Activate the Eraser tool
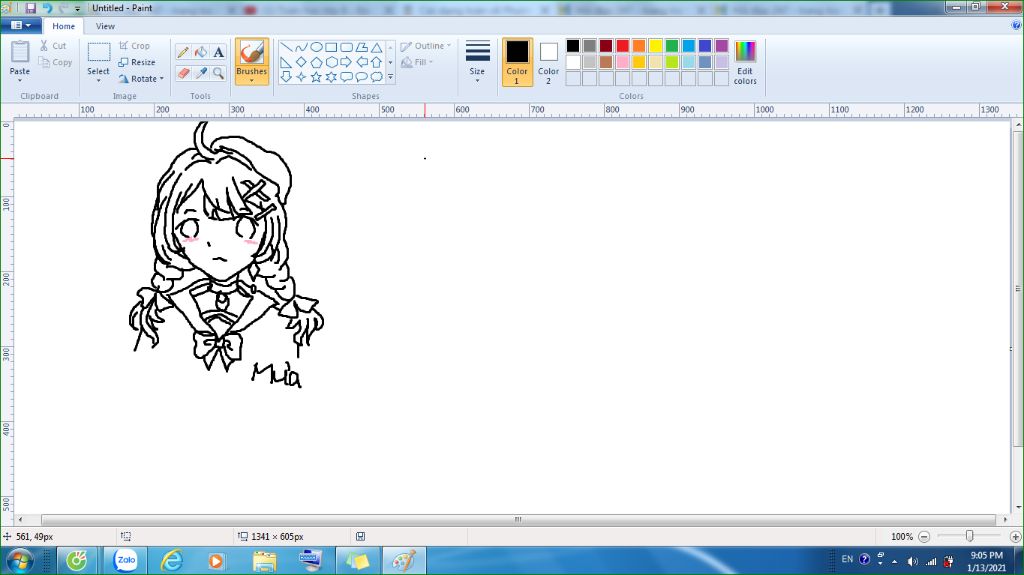Screen dimensions: 1024x575 point(184,73)
